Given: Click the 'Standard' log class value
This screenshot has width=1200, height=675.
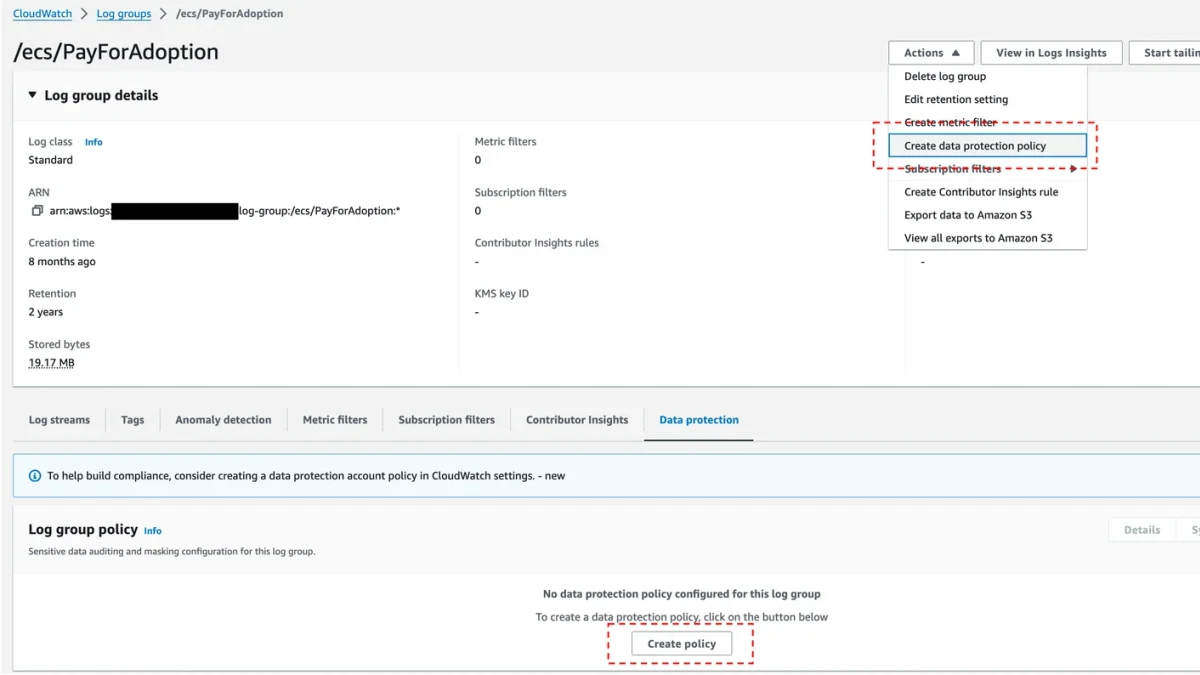Looking at the screenshot, I should [x=50, y=160].
